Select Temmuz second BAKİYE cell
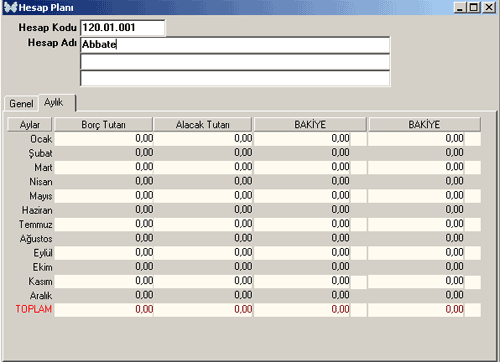 point(416,224)
